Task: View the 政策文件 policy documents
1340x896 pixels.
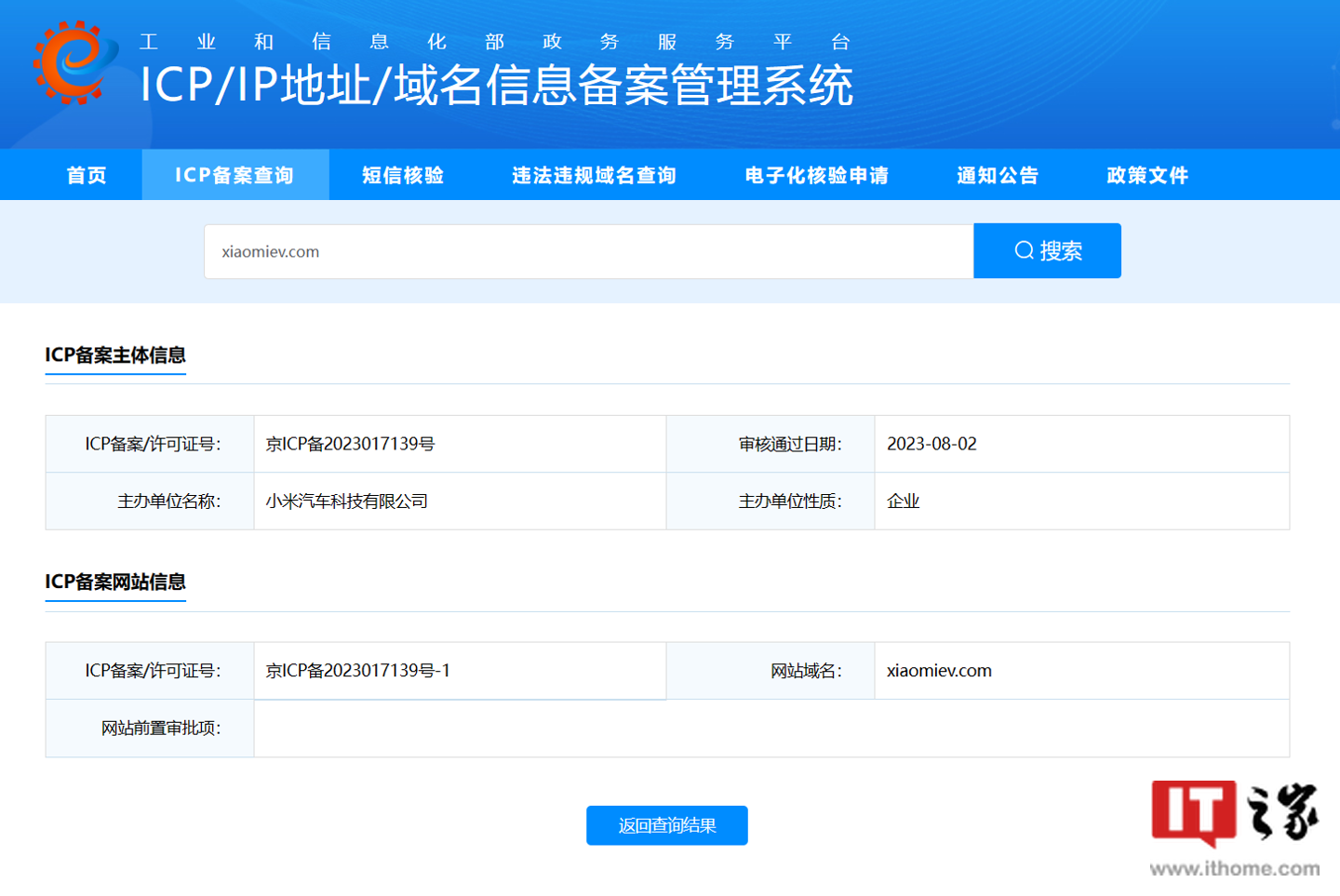Action: [x=1146, y=175]
